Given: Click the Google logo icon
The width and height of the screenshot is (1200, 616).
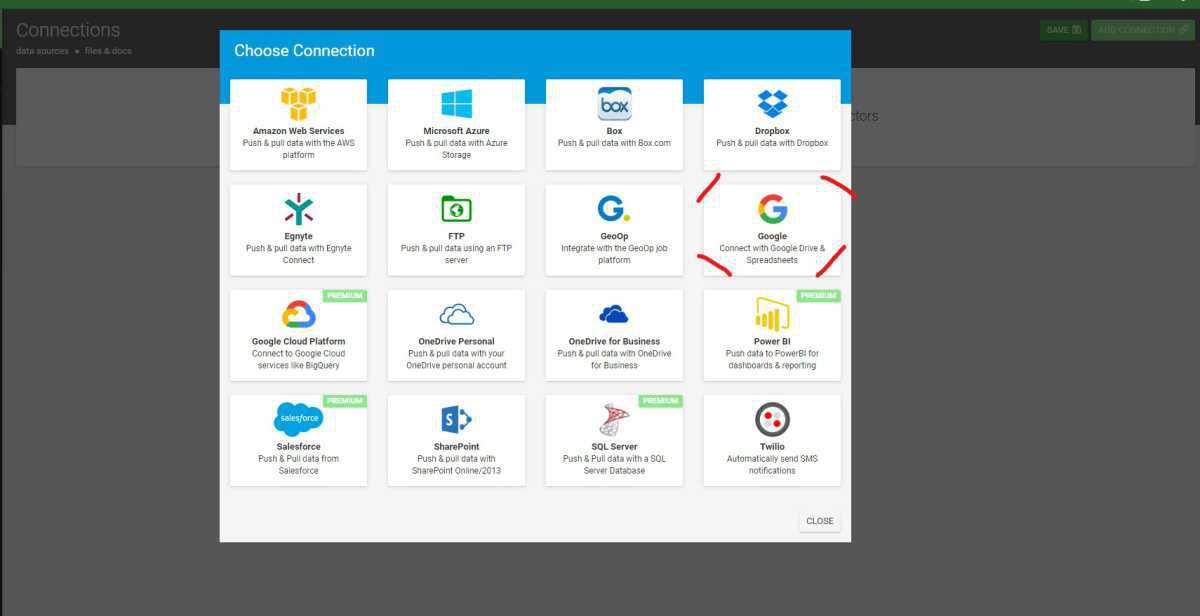Looking at the screenshot, I should (x=772, y=209).
